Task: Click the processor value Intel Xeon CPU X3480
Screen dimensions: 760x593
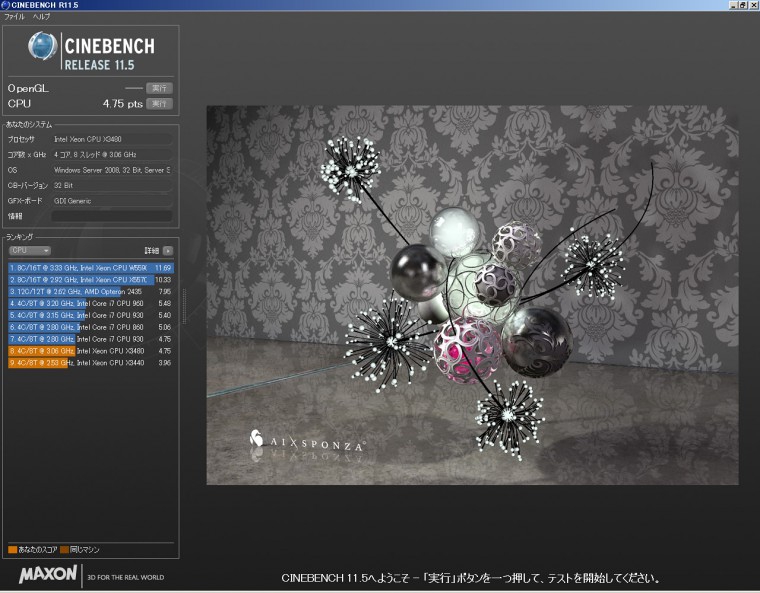Action: pyautogui.click(x=112, y=139)
